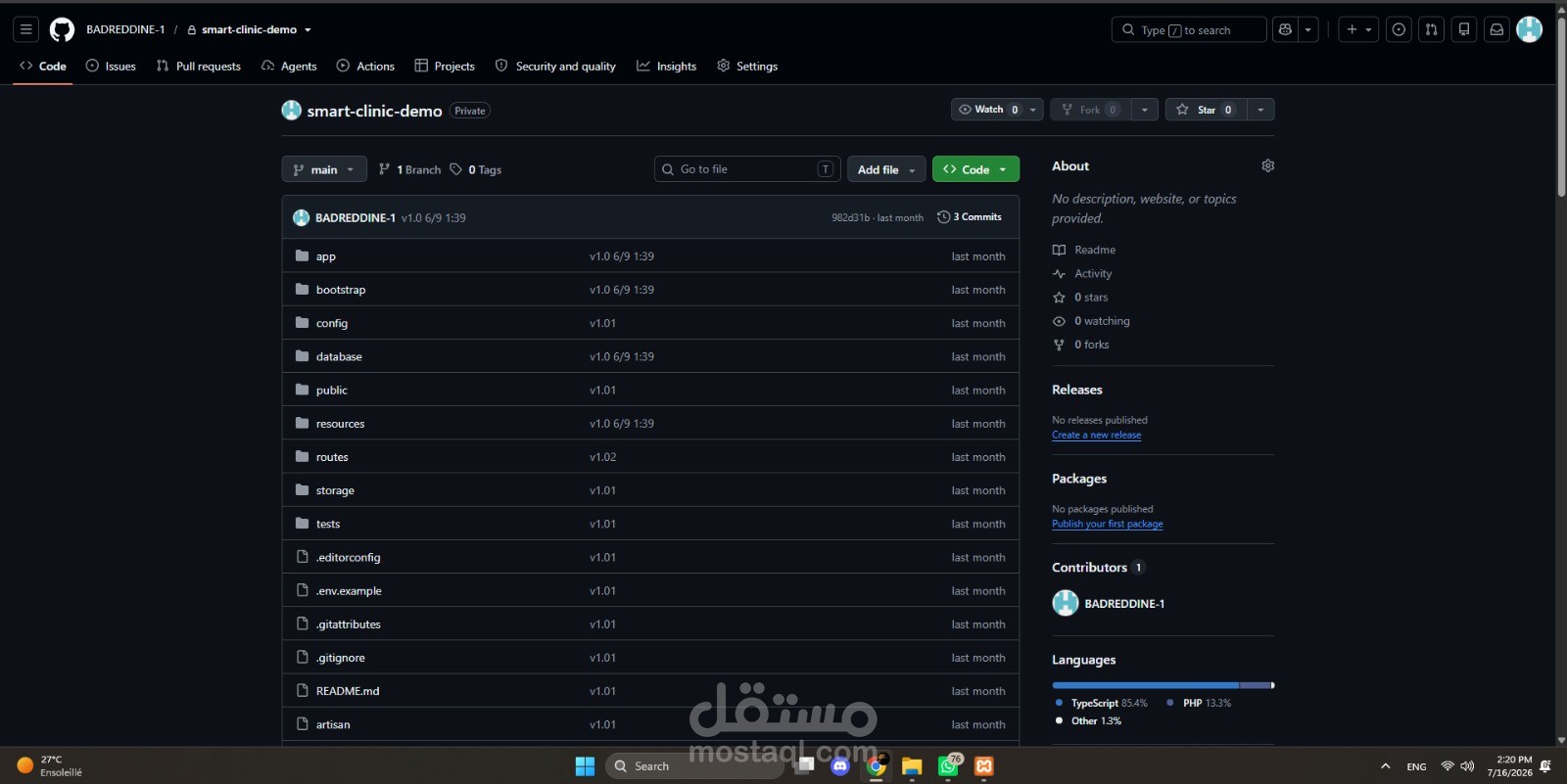Open the Insights tab

[667, 66]
